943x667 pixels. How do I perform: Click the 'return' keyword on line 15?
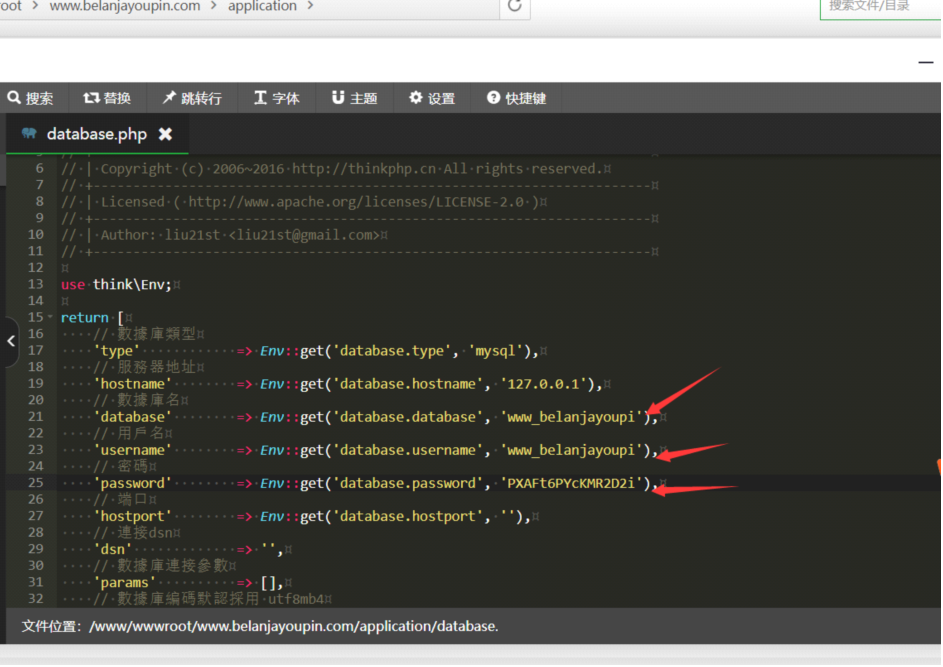pyautogui.click(x=85, y=318)
